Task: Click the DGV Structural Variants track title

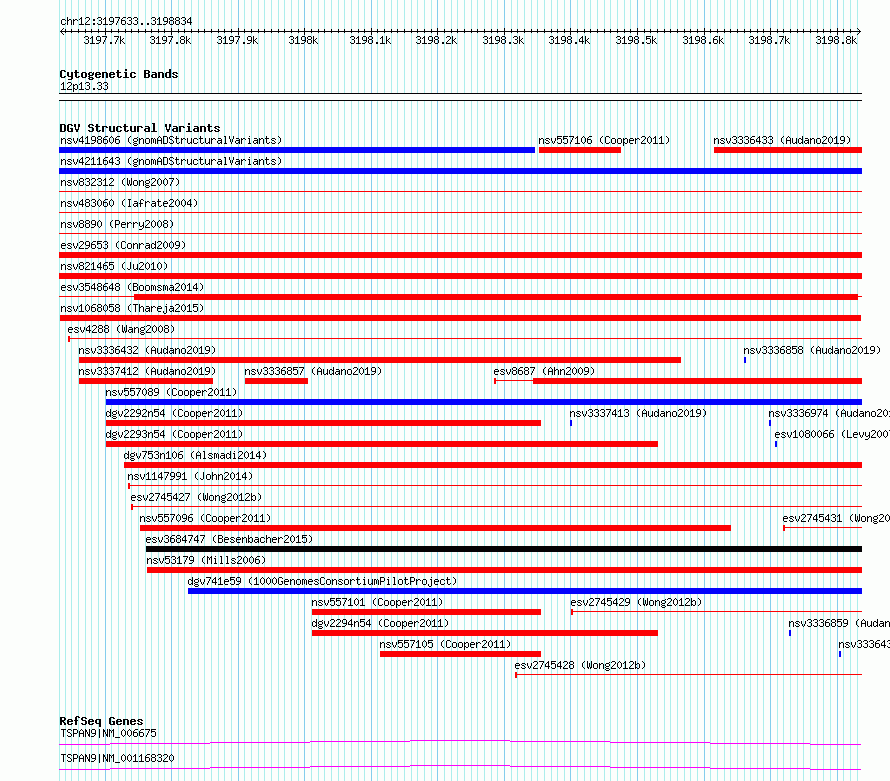Action: (140, 128)
